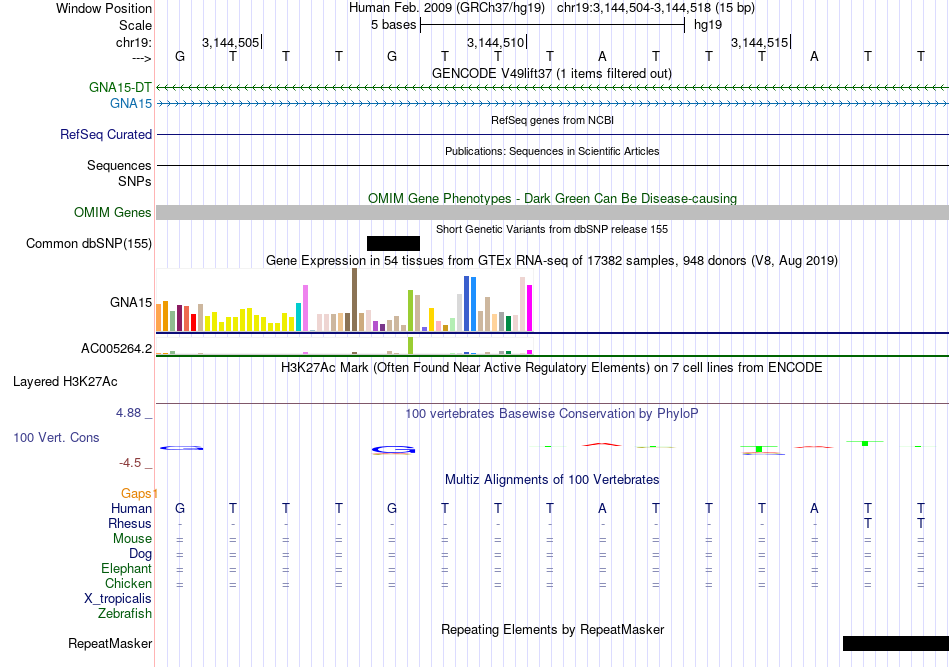Click the Mouse alignment row label

pyautogui.click(x=132, y=539)
